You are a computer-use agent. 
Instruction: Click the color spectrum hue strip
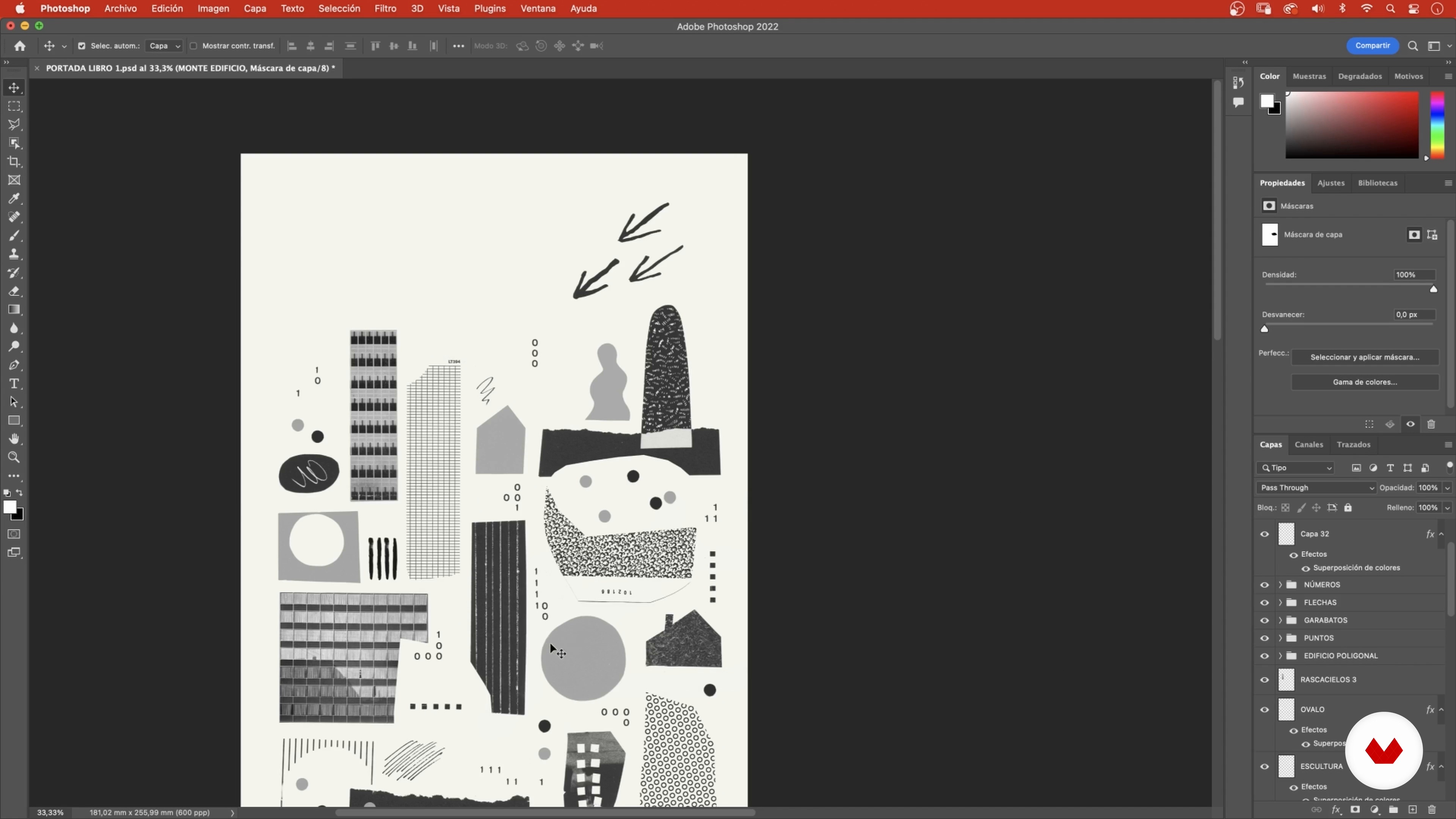coord(1437,126)
